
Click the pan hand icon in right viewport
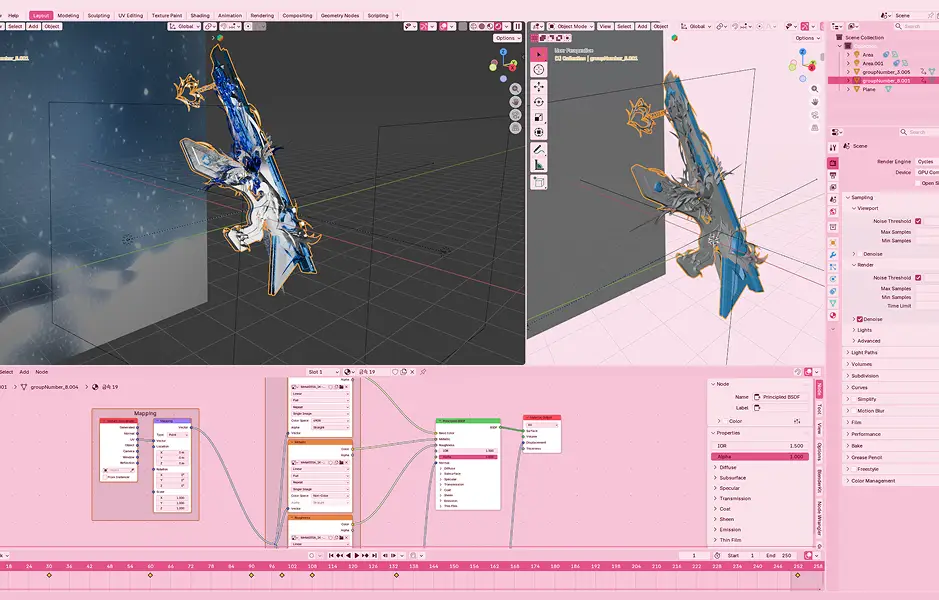(x=814, y=102)
